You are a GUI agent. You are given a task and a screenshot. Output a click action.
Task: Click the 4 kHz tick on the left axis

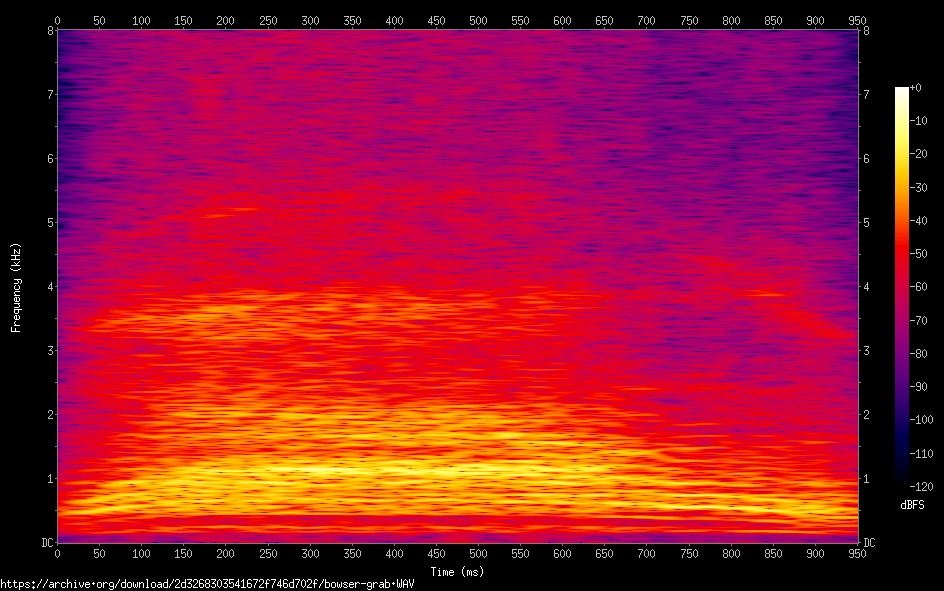point(48,287)
